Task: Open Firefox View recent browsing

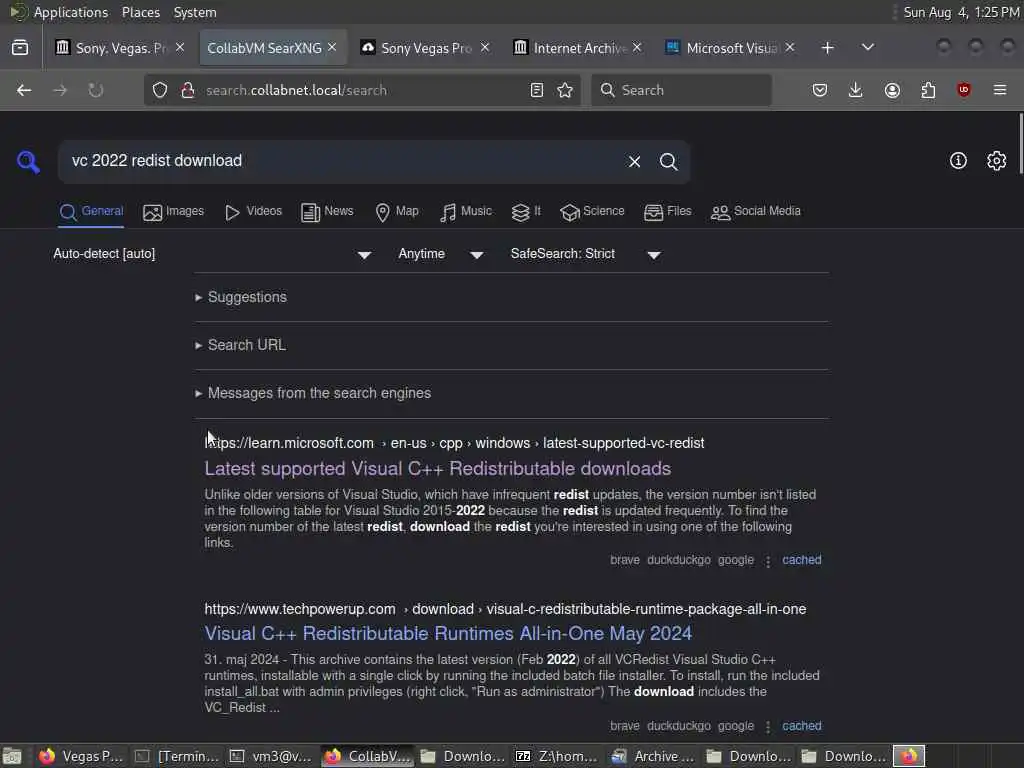Action: (x=20, y=48)
